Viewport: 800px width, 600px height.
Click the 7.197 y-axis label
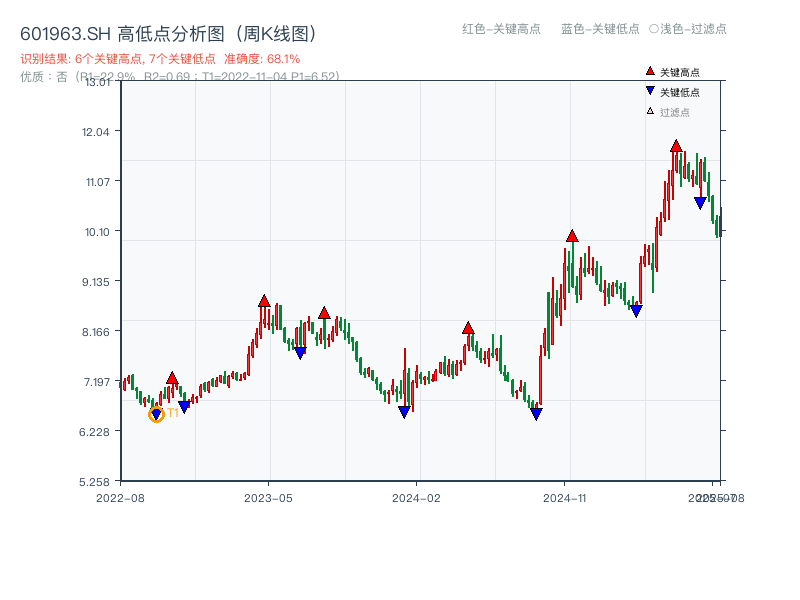tap(96, 382)
